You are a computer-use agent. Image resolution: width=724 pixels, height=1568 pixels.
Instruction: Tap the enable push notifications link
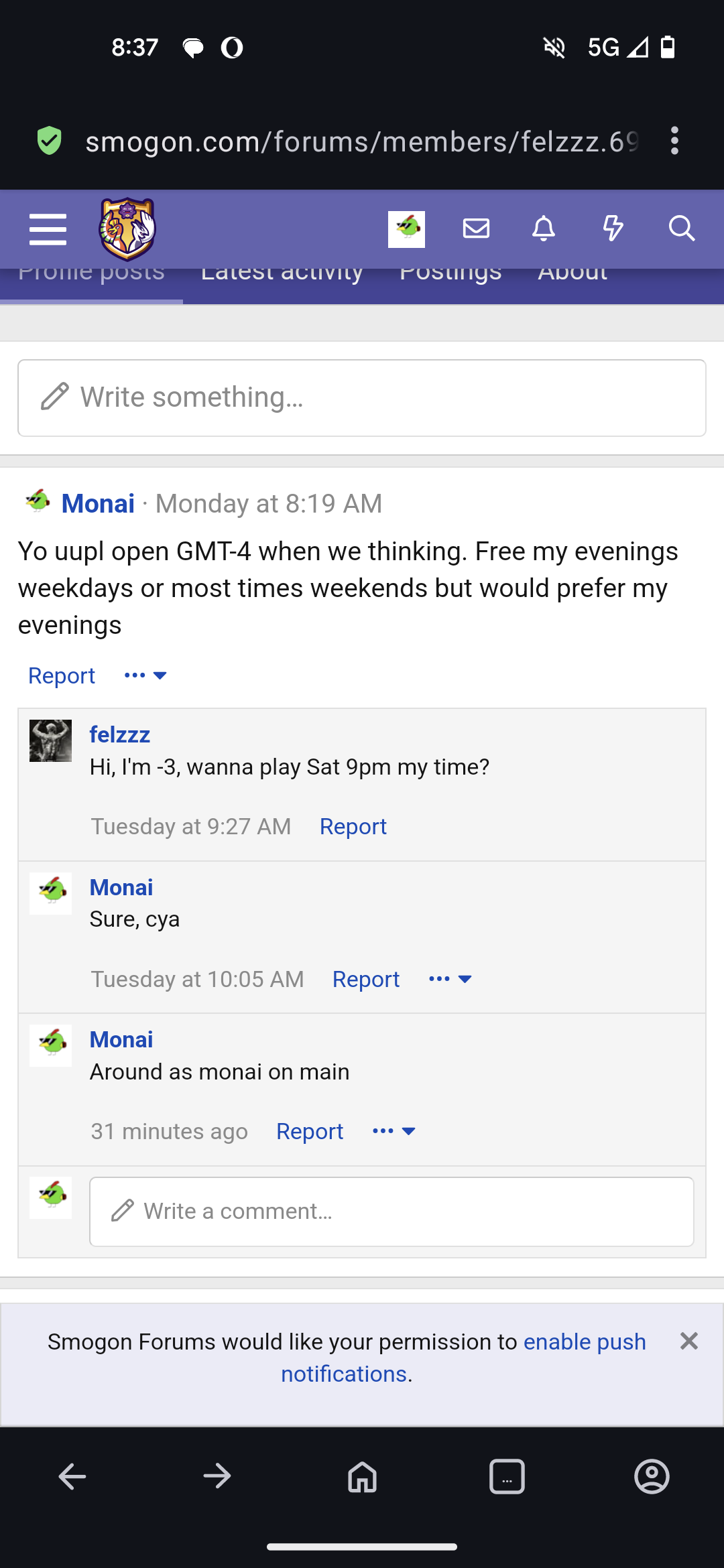tap(463, 1358)
